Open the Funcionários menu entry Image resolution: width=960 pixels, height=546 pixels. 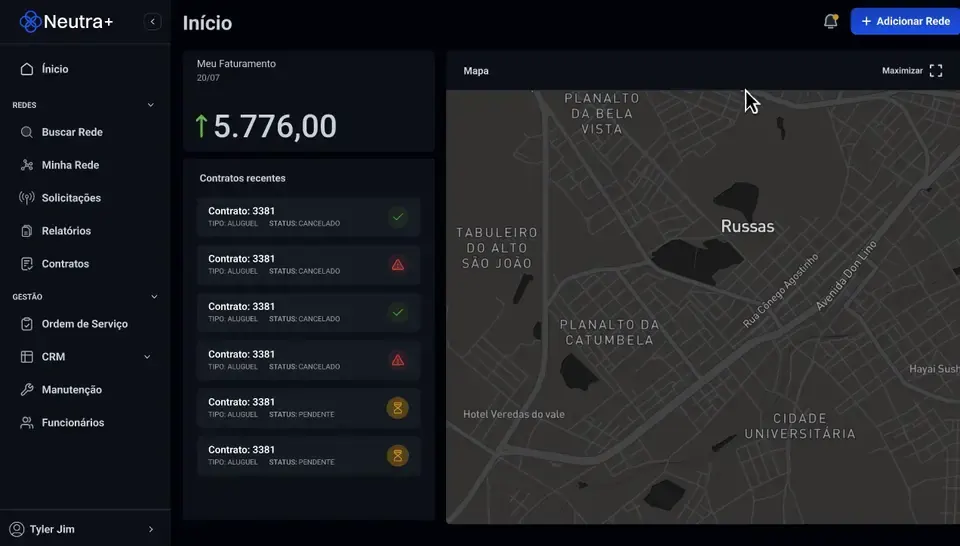click(x=73, y=423)
